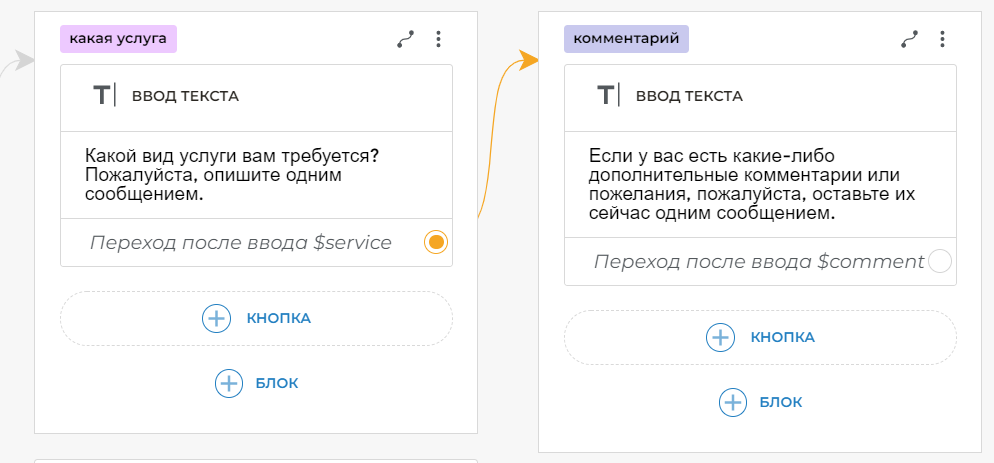Click the text input 'T' icon in 'комментарий'
Image resolution: width=994 pixels, height=463 pixels.
pos(607,96)
